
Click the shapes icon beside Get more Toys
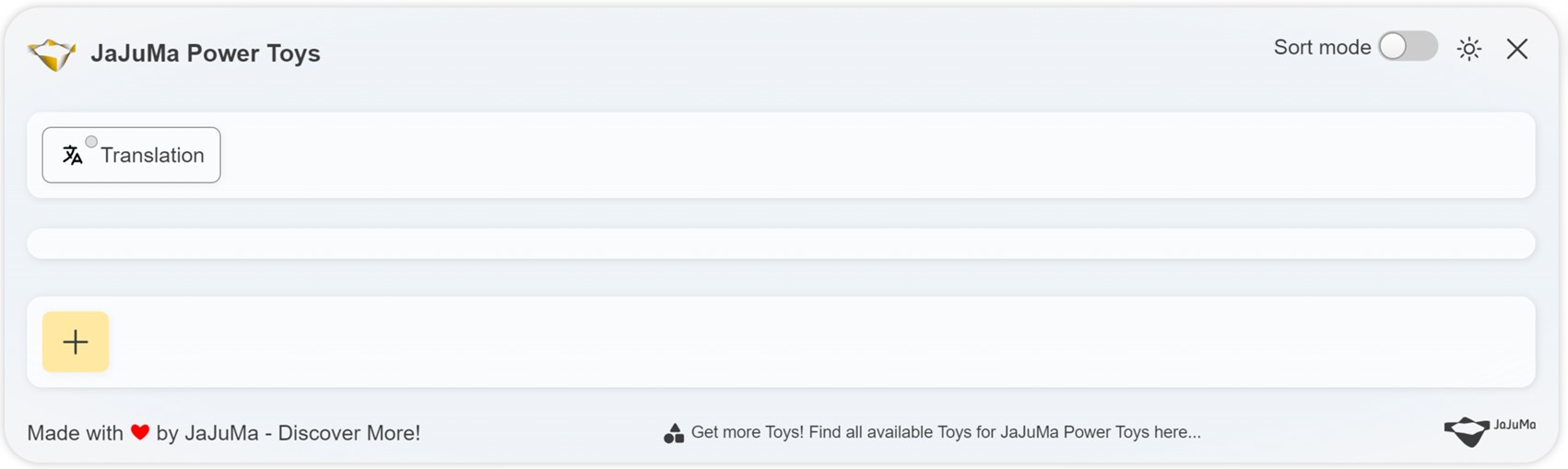[x=674, y=433]
